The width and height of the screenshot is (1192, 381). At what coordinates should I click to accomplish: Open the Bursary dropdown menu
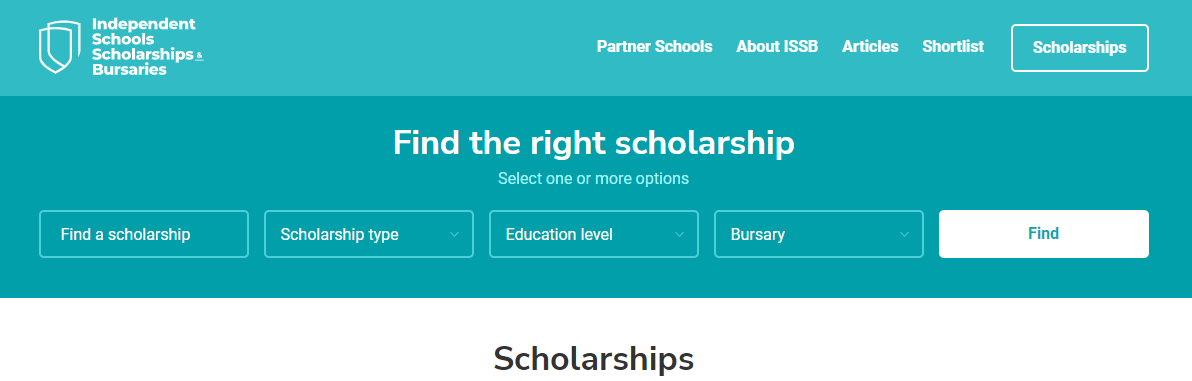coord(819,234)
